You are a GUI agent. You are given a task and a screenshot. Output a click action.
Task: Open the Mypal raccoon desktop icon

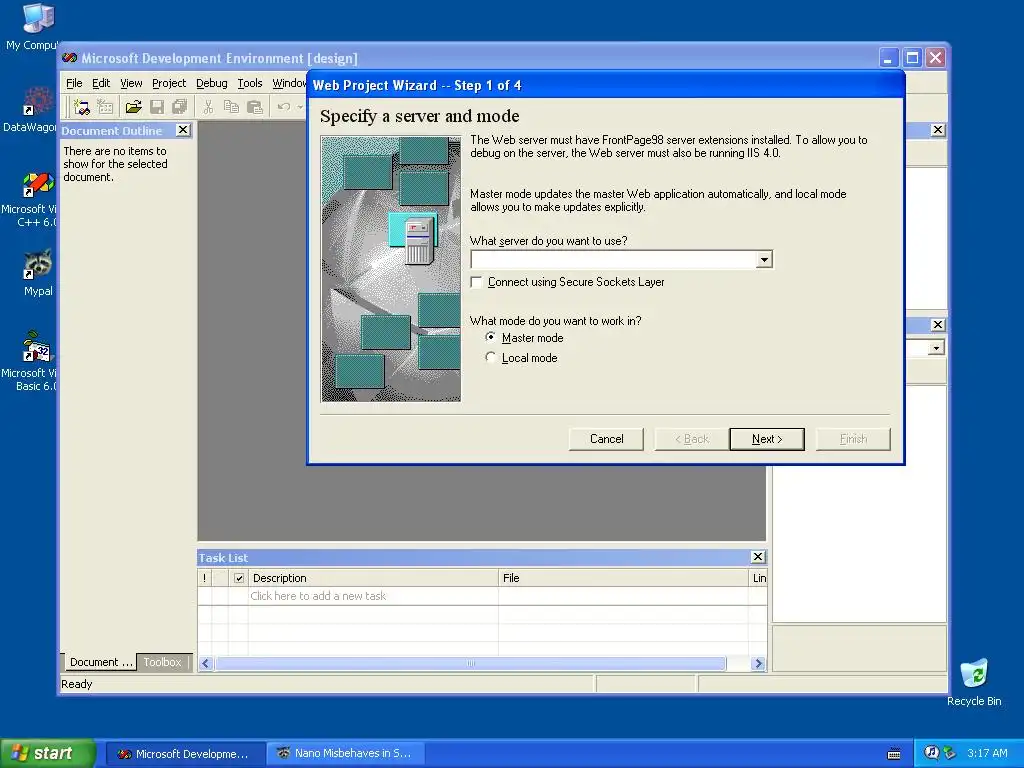point(38,273)
